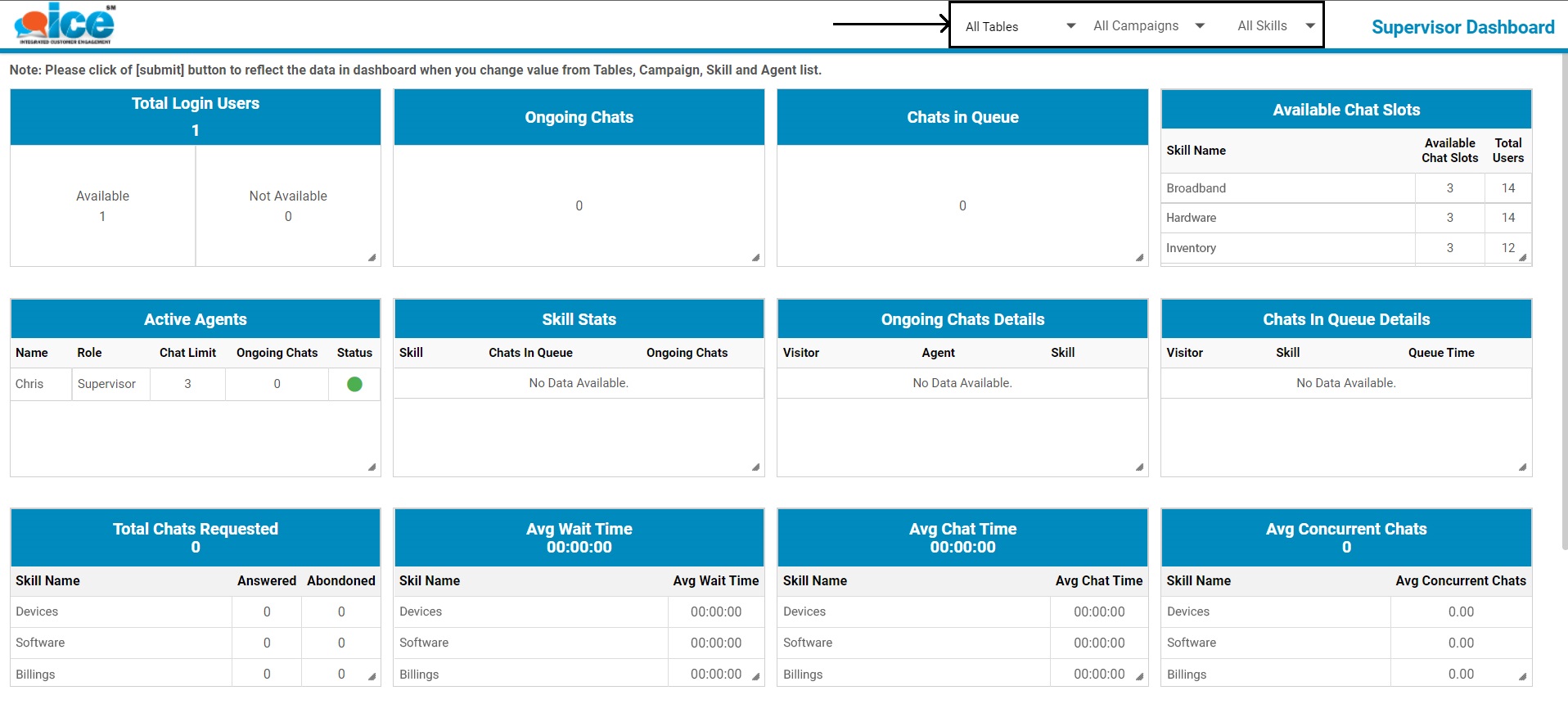Click the Supervisor Dashboard title
Screen dimensions: 1568x704
click(1462, 27)
